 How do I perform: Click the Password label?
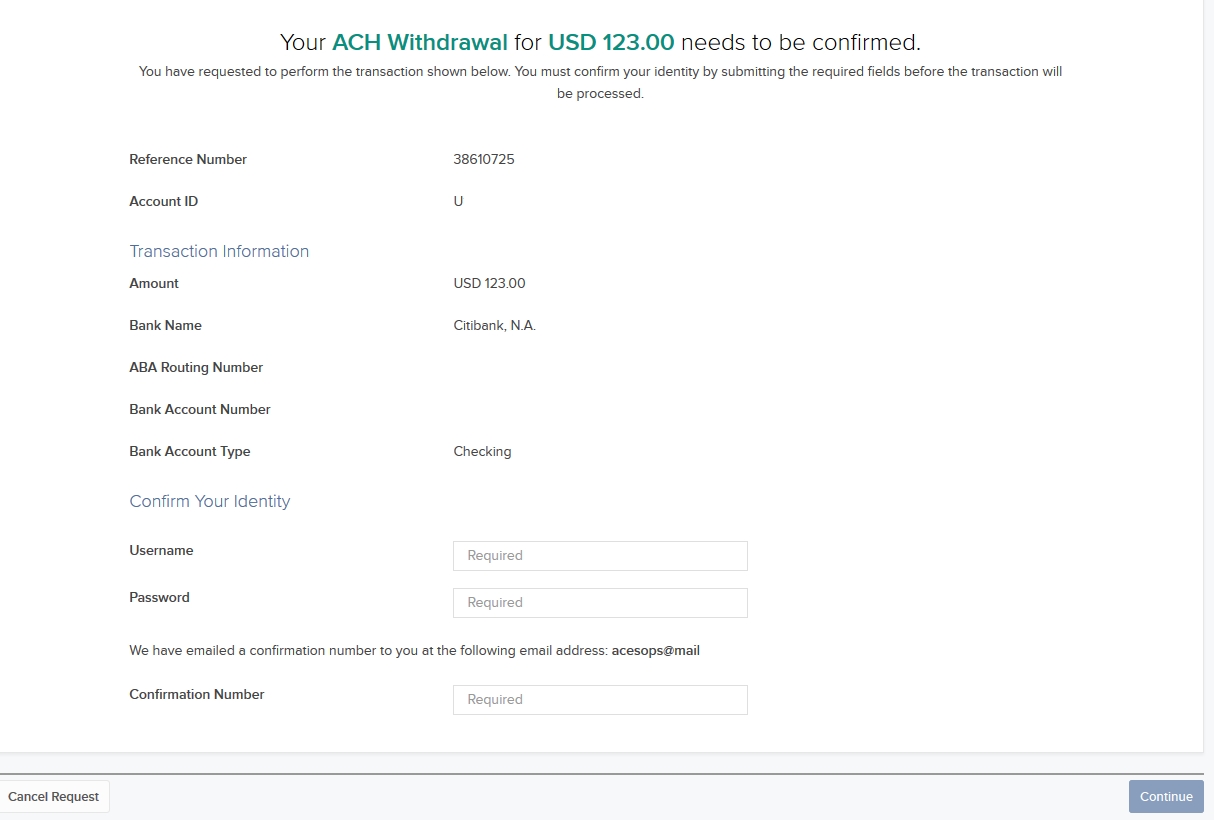coord(160,598)
